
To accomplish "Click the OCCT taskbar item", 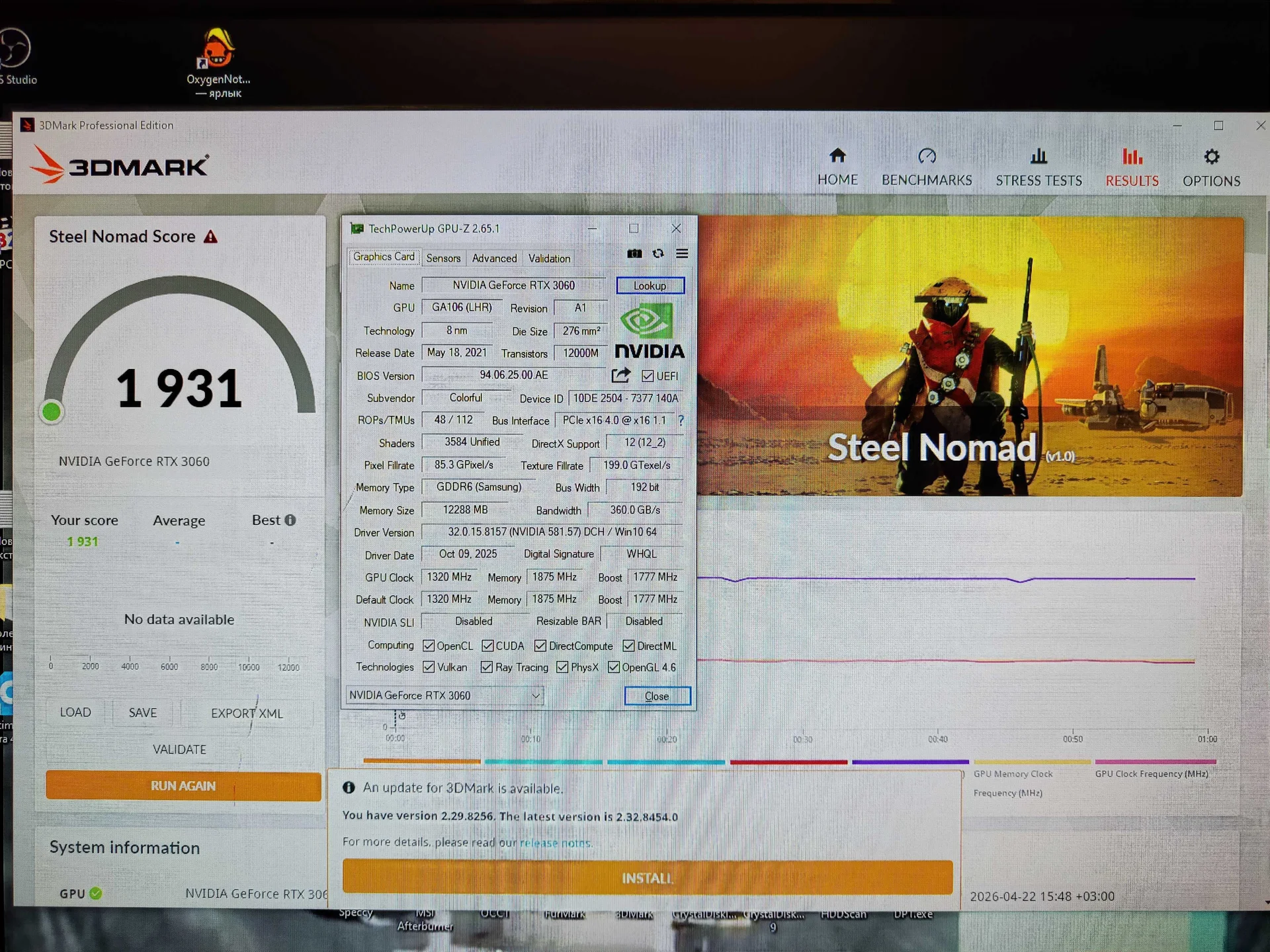I will 495,914.
